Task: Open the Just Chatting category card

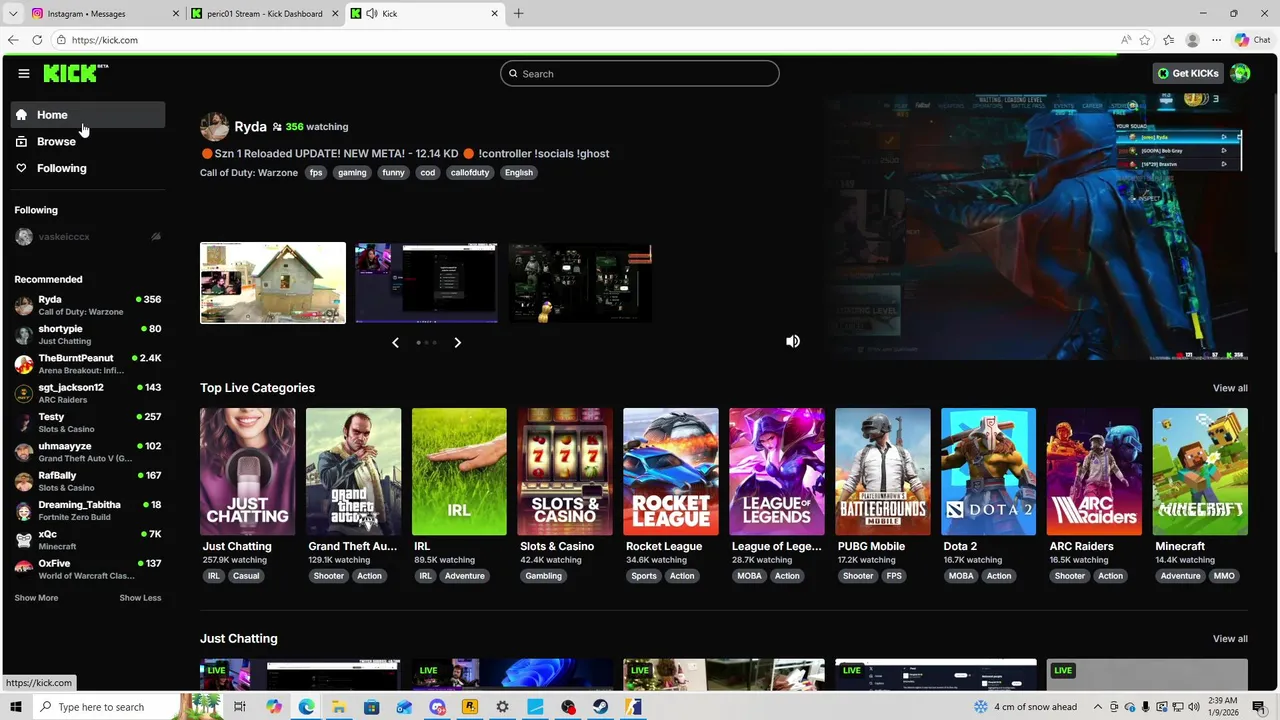Action: click(247, 471)
